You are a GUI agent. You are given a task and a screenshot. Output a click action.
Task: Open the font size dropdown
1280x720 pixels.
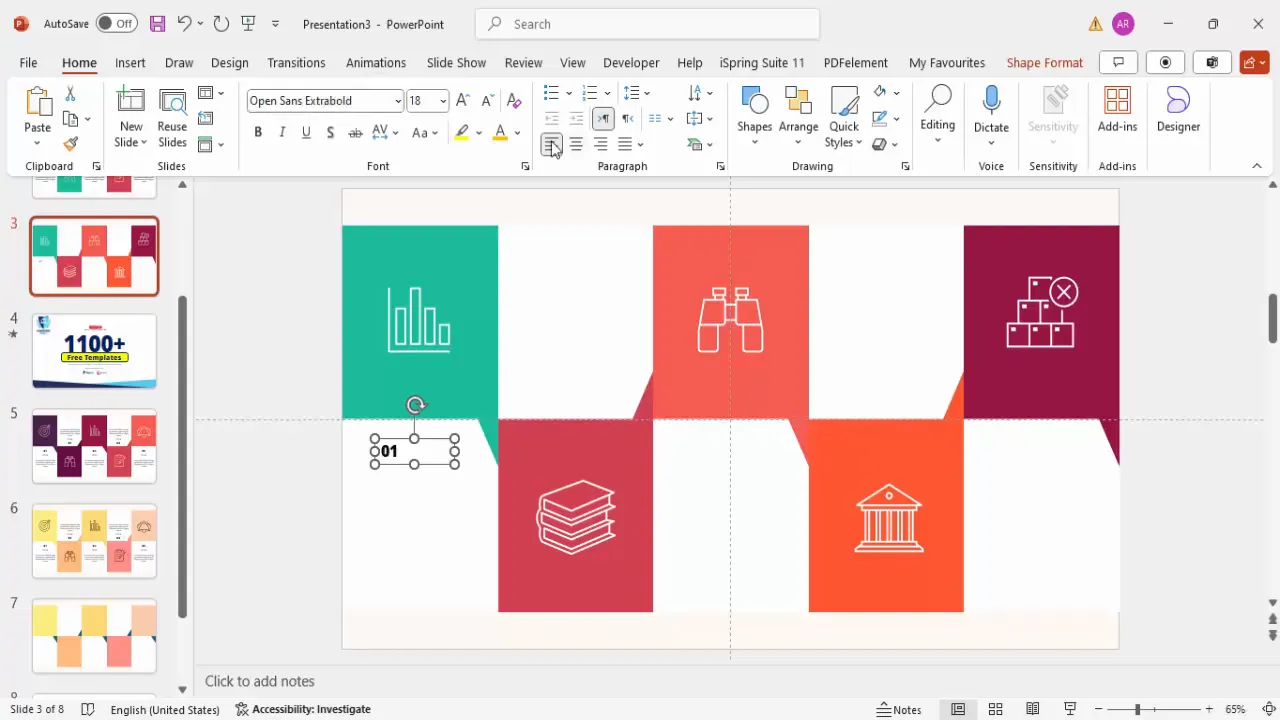(443, 101)
